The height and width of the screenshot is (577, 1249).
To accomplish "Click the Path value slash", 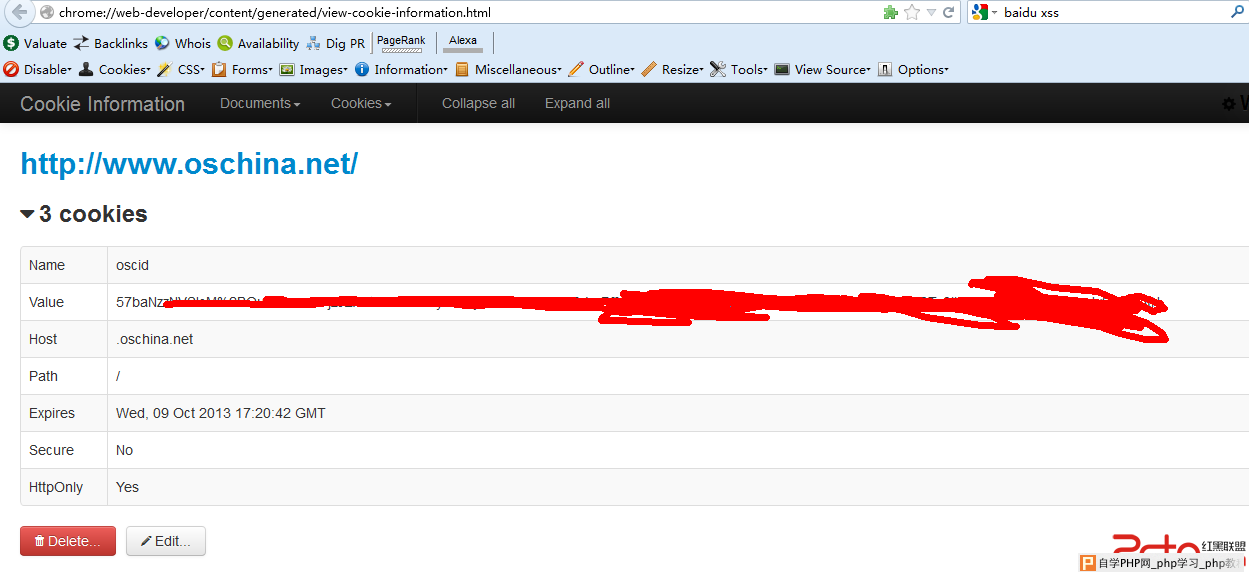I will pyautogui.click(x=118, y=376).
